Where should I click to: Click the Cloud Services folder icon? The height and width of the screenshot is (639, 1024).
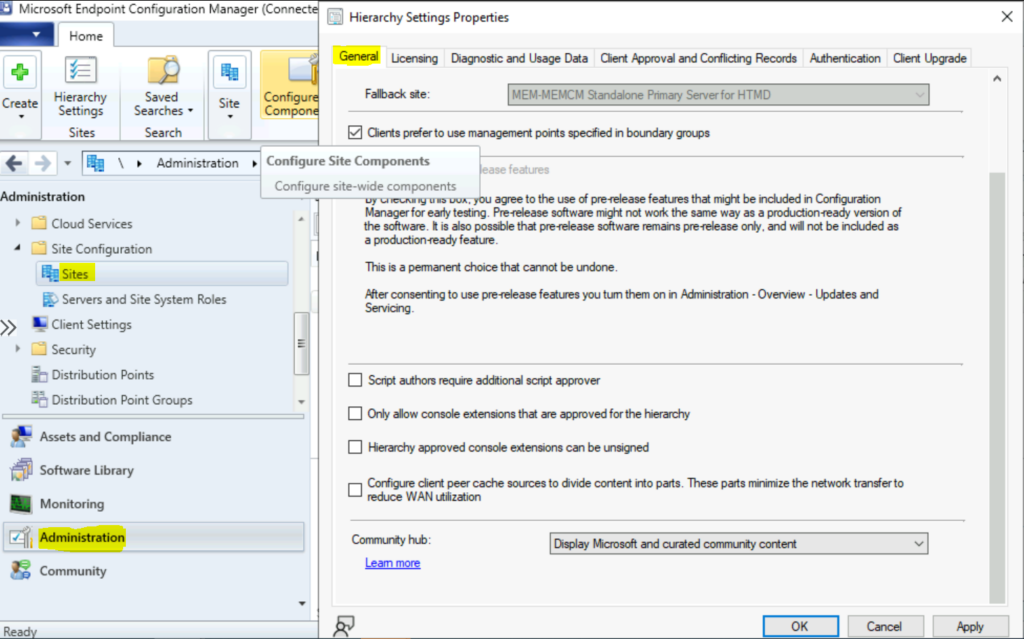tap(39, 223)
